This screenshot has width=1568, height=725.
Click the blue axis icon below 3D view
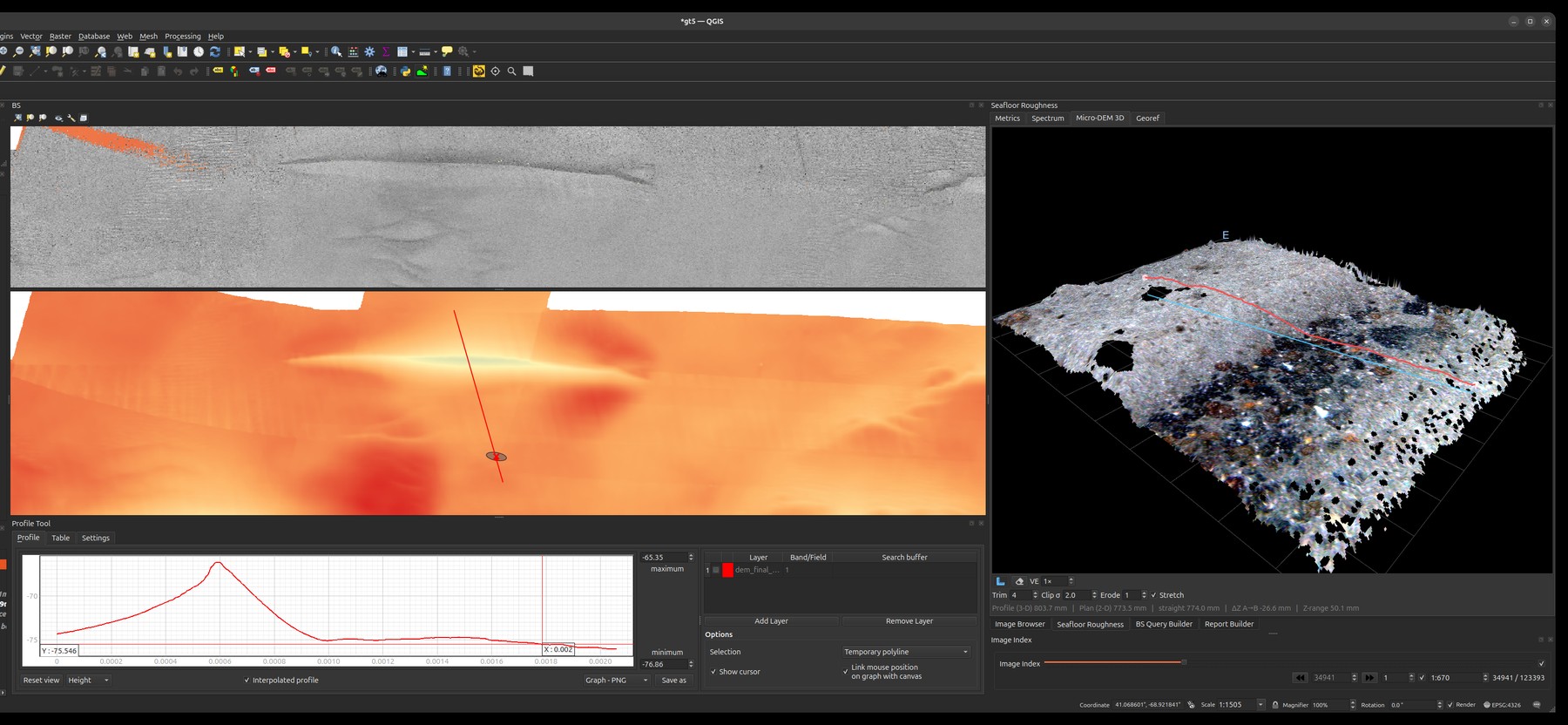[x=1000, y=581]
